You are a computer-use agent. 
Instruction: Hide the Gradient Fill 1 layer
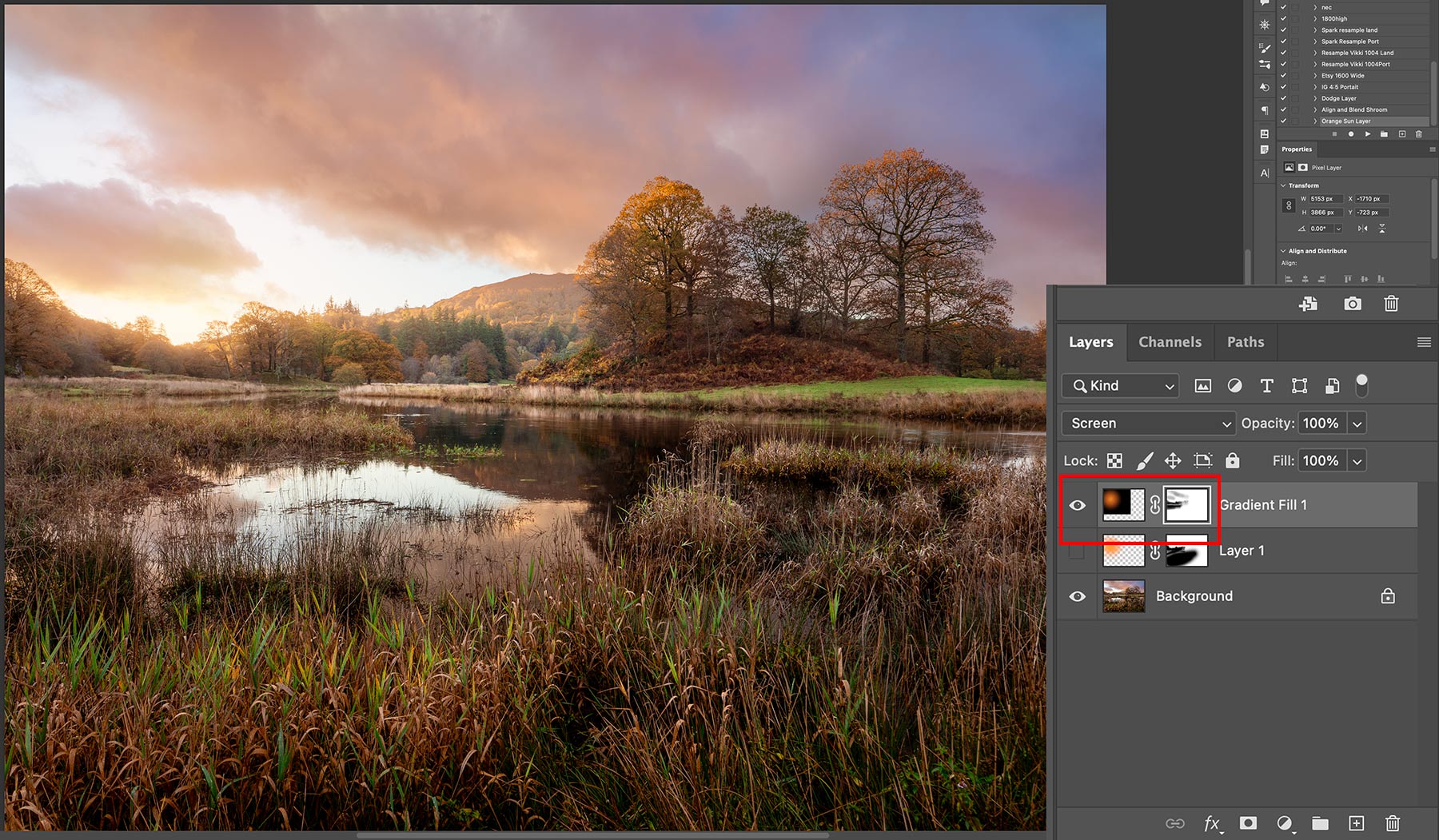[x=1077, y=505]
